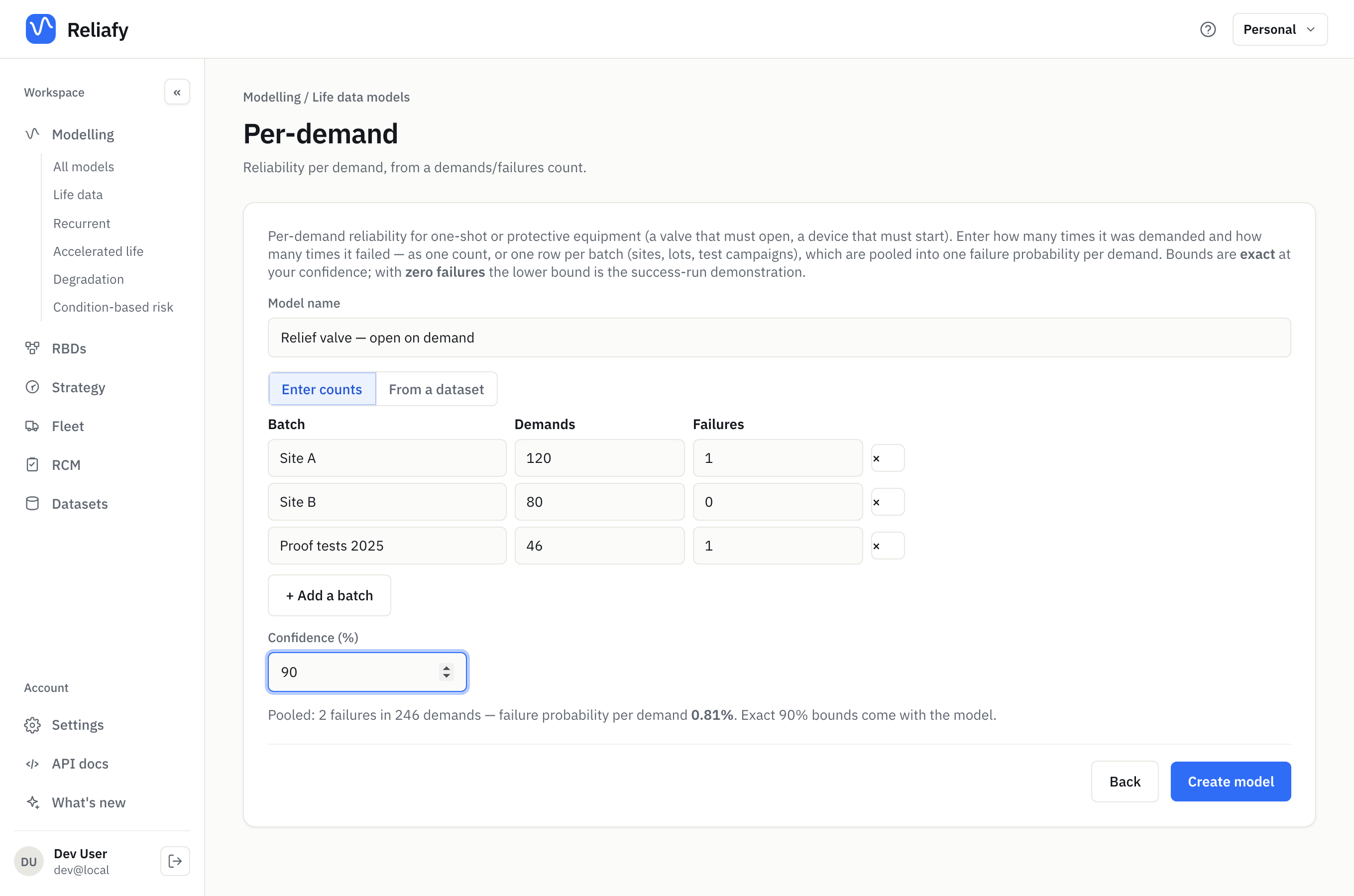Follow the Life data models breadcrumb
This screenshot has height=896, width=1354.
pyautogui.click(x=361, y=97)
